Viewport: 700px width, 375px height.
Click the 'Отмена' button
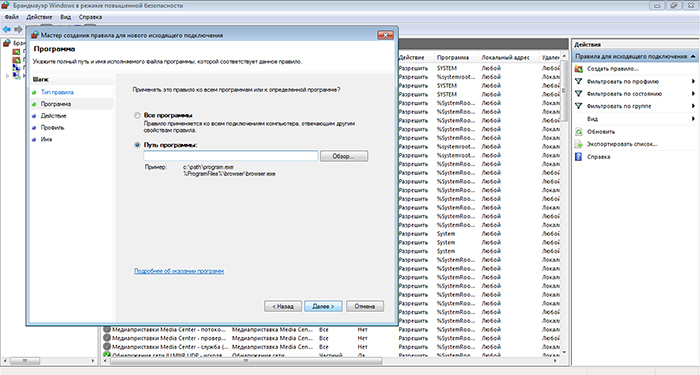[x=365, y=306]
